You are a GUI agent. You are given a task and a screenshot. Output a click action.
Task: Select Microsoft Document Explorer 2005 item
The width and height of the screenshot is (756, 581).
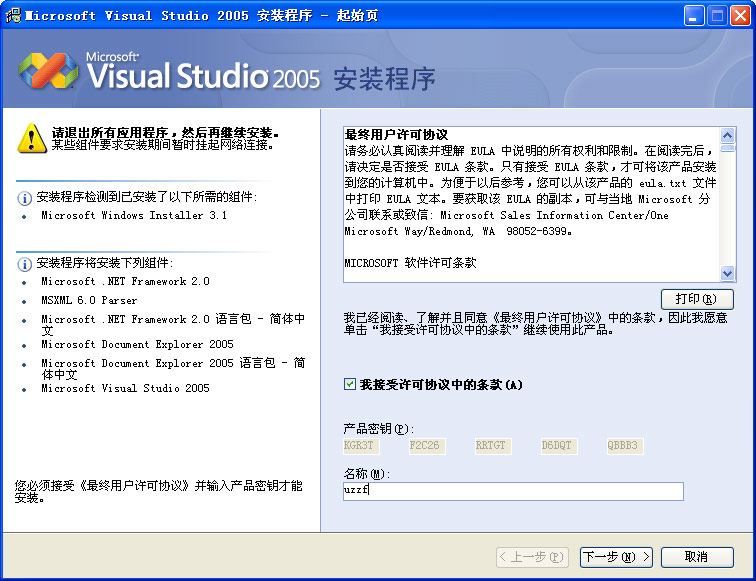(x=137, y=344)
